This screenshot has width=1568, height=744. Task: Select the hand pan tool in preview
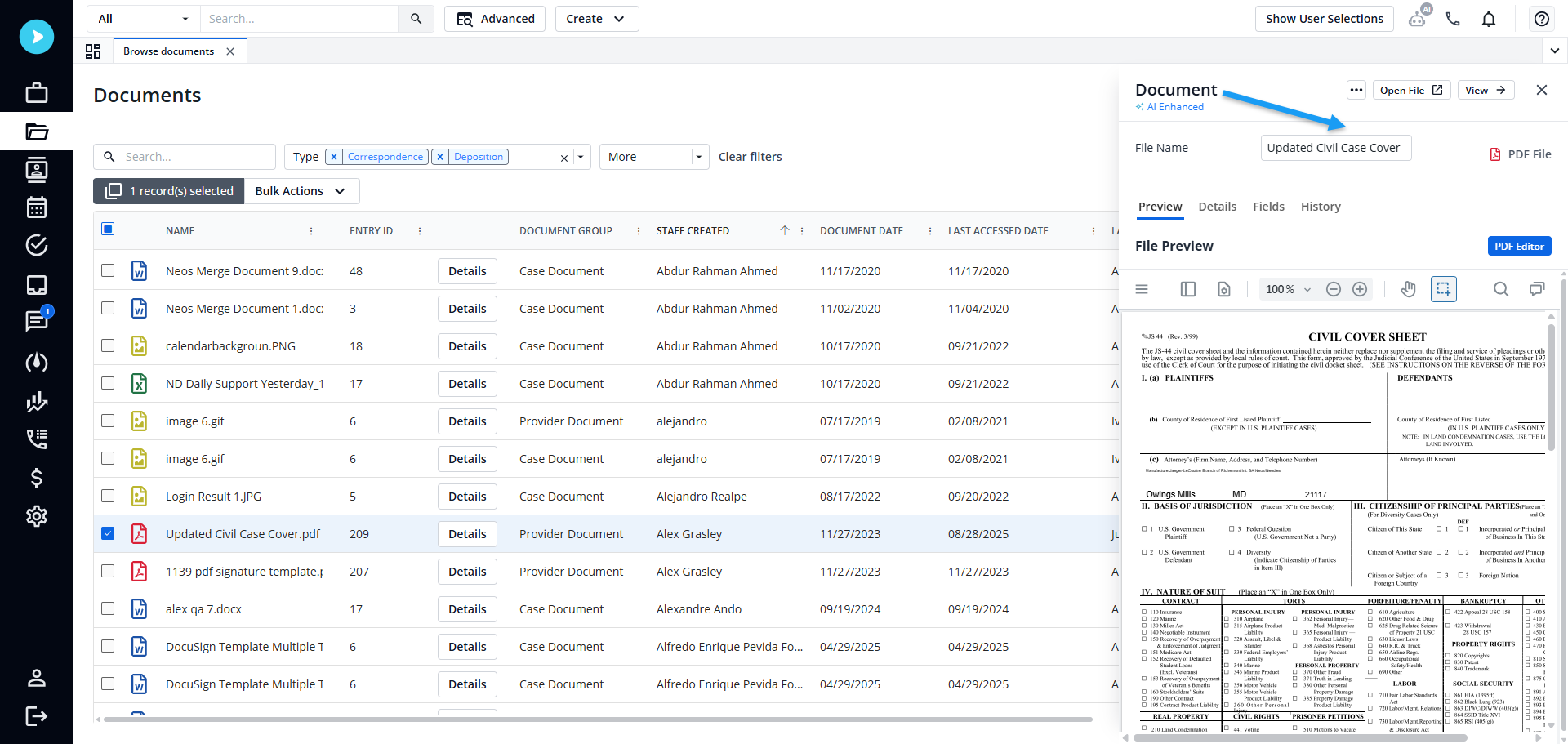click(x=1408, y=289)
